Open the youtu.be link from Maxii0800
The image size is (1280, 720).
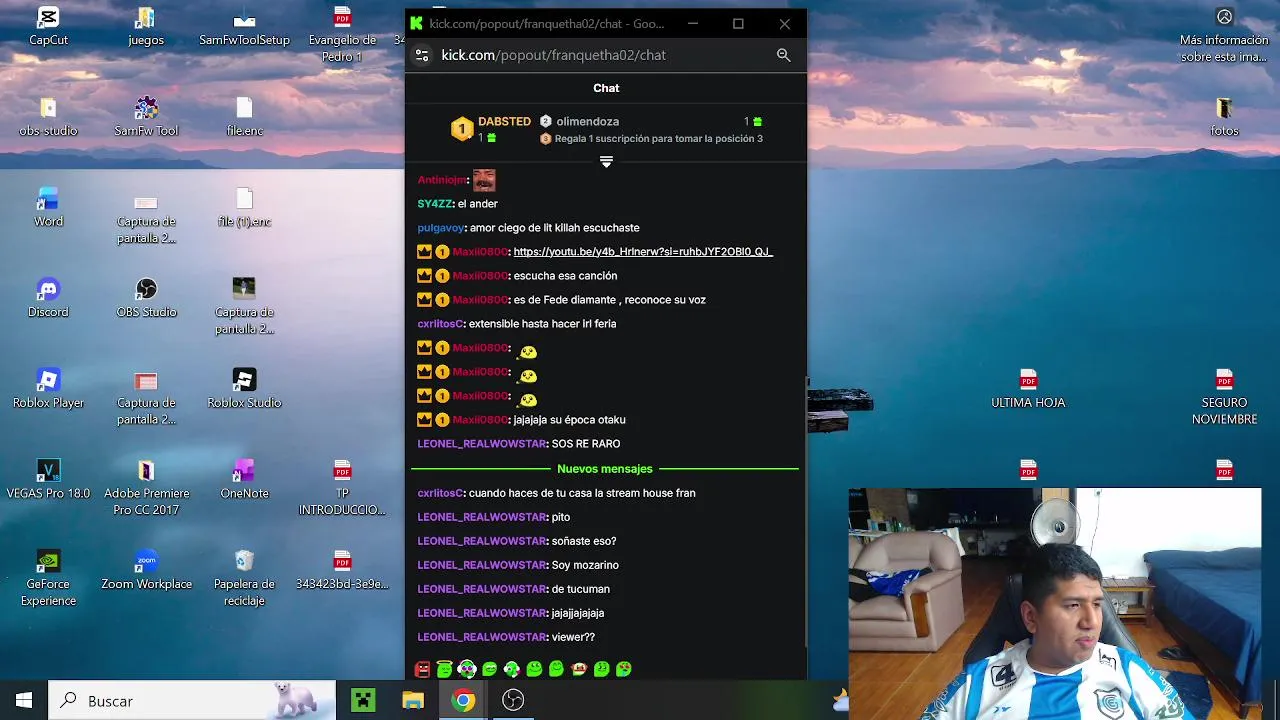[x=643, y=252]
